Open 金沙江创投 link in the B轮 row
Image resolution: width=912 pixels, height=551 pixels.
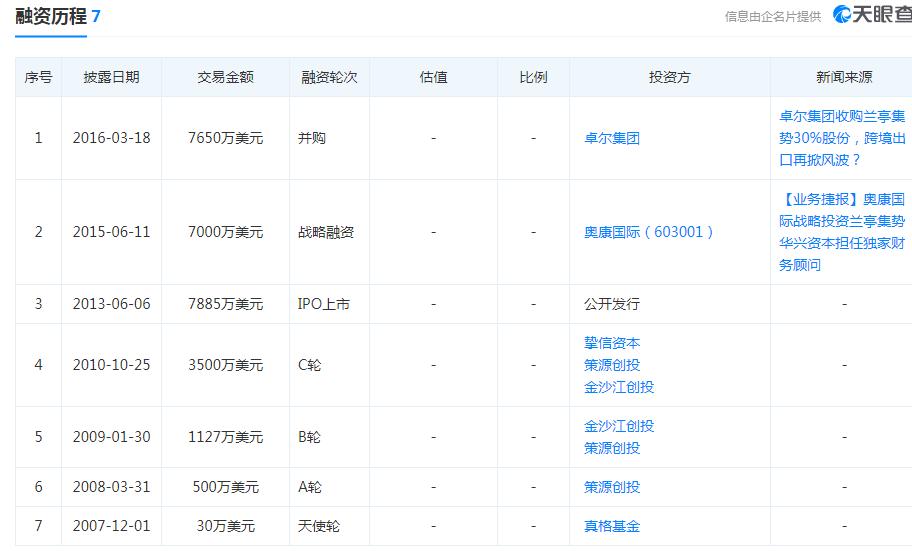tap(618, 426)
